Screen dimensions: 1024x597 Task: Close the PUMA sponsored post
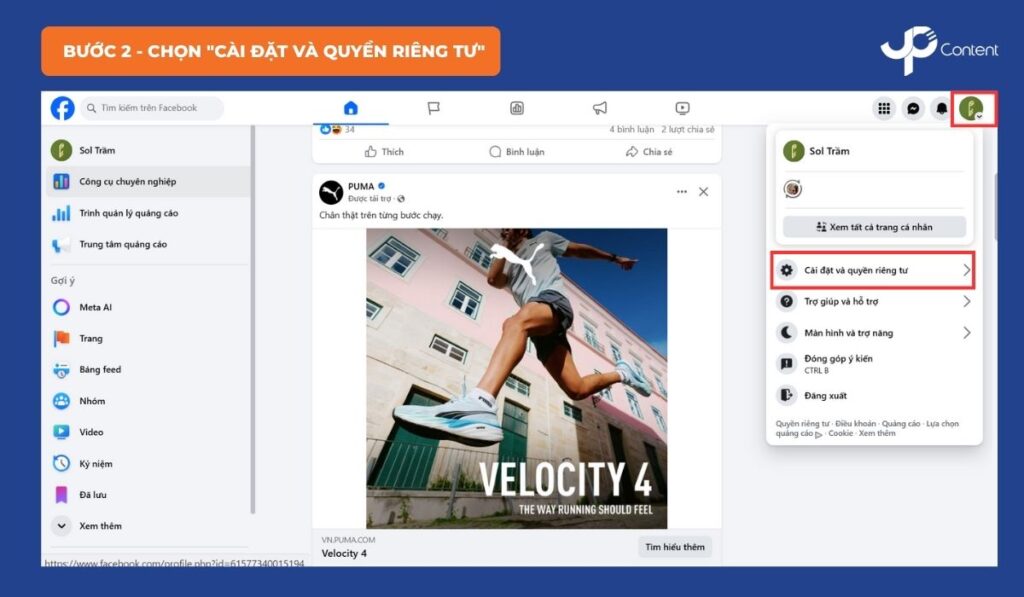(x=703, y=191)
